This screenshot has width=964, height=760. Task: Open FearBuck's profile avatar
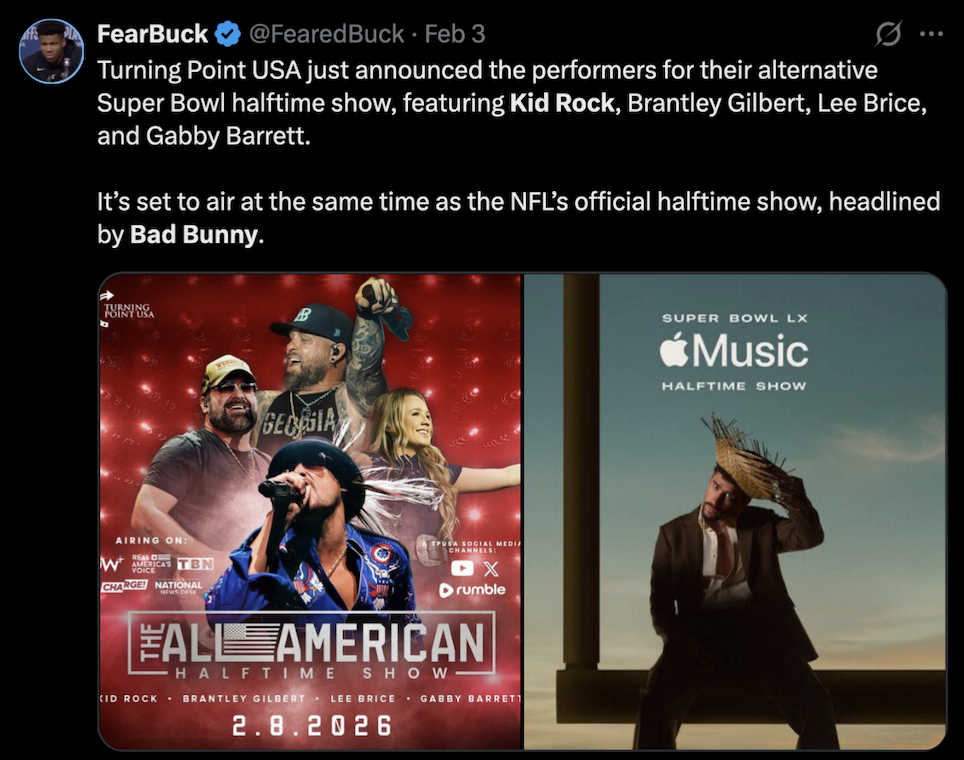tap(51, 51)
